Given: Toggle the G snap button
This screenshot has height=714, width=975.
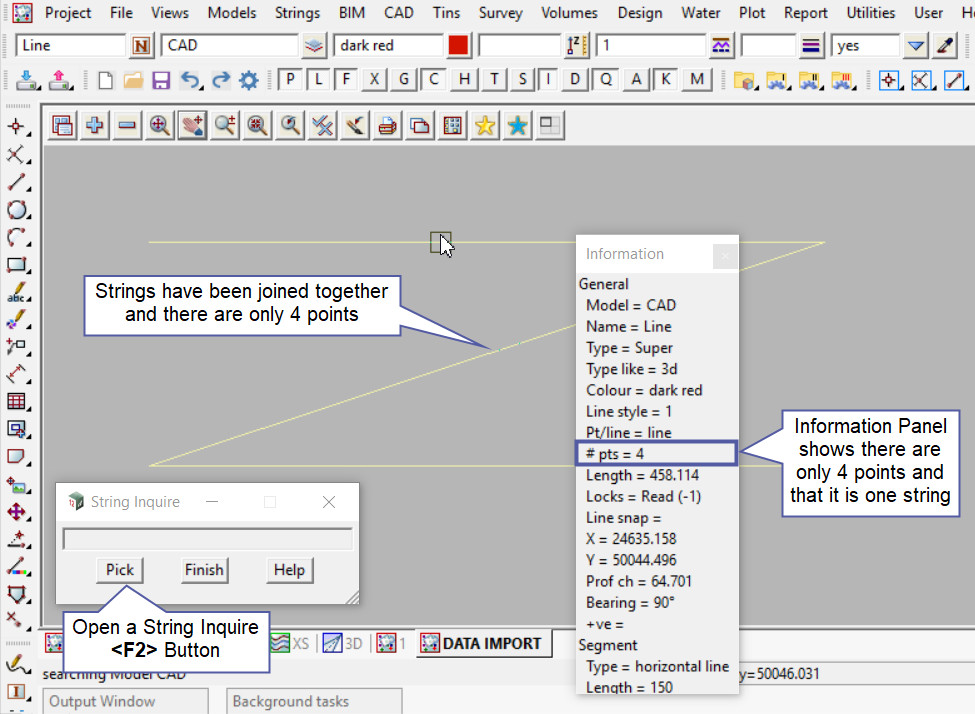Looking at the screenshot, I should coord(404,80).
